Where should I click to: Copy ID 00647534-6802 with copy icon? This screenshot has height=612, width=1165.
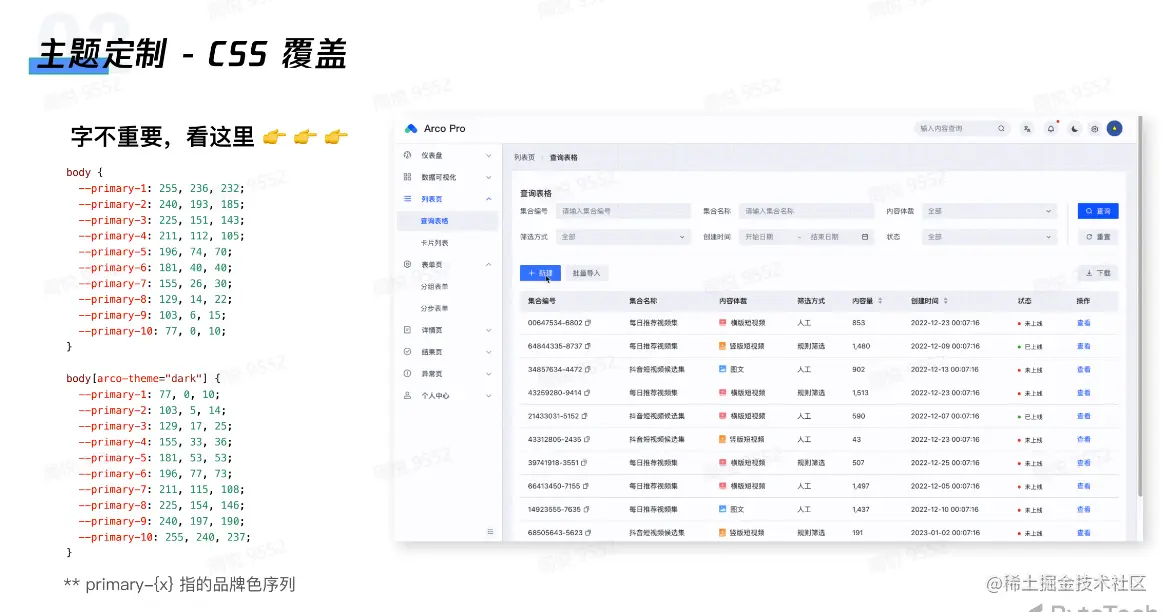[588, 323]
